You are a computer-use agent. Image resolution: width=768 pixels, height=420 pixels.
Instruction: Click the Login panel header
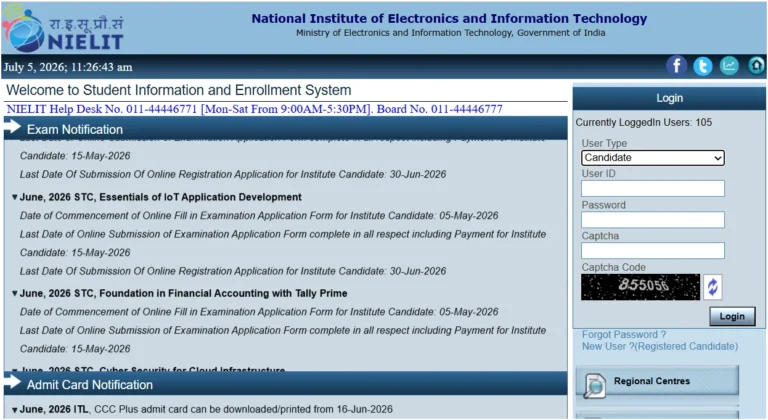pos(669,98)
